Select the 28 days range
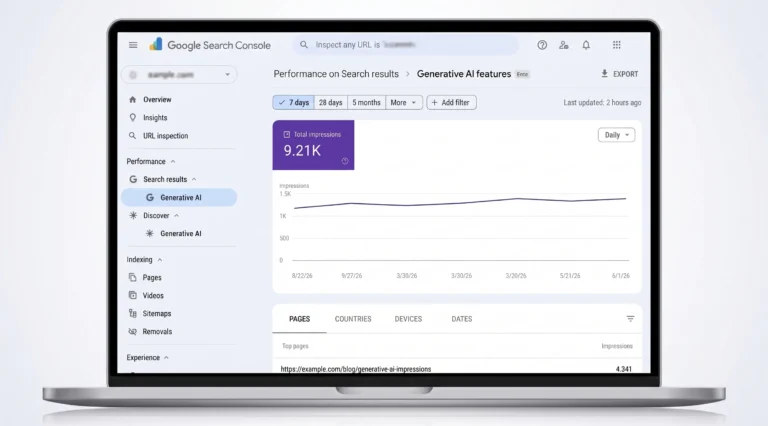This screenshot has width=768, height=426. tap(331, 102)
